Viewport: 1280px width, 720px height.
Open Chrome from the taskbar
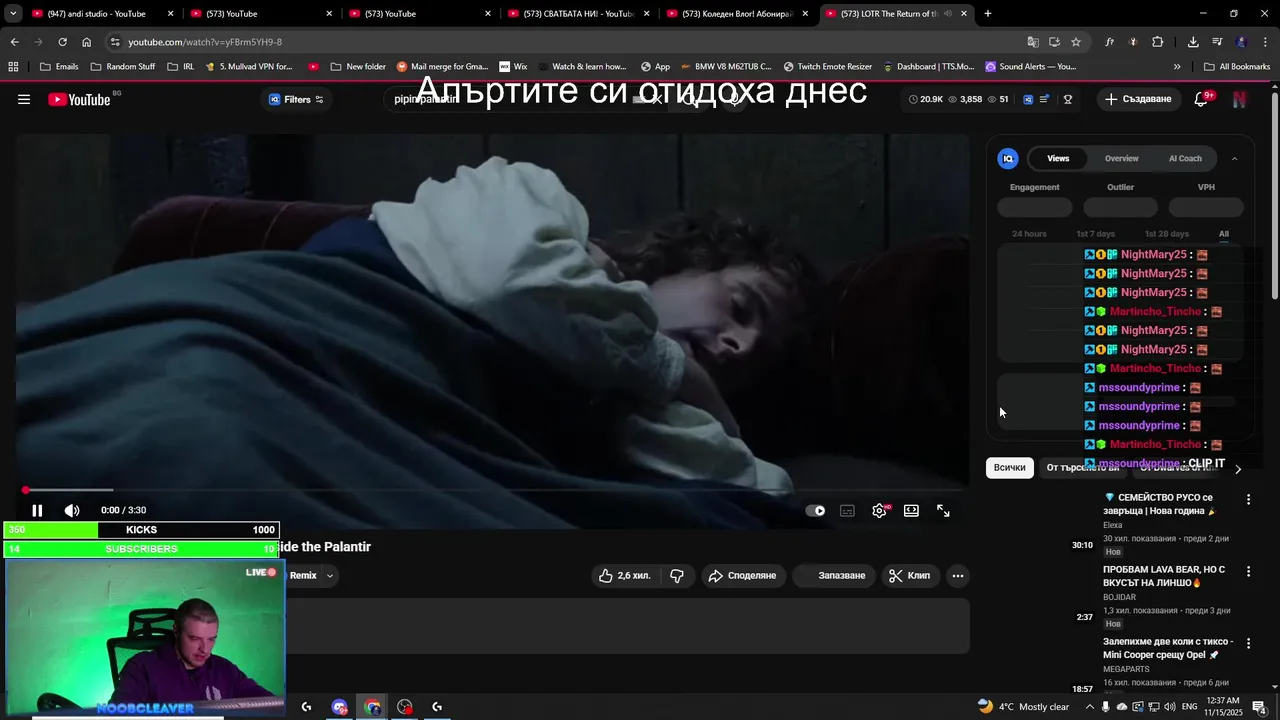coord(372,707)
